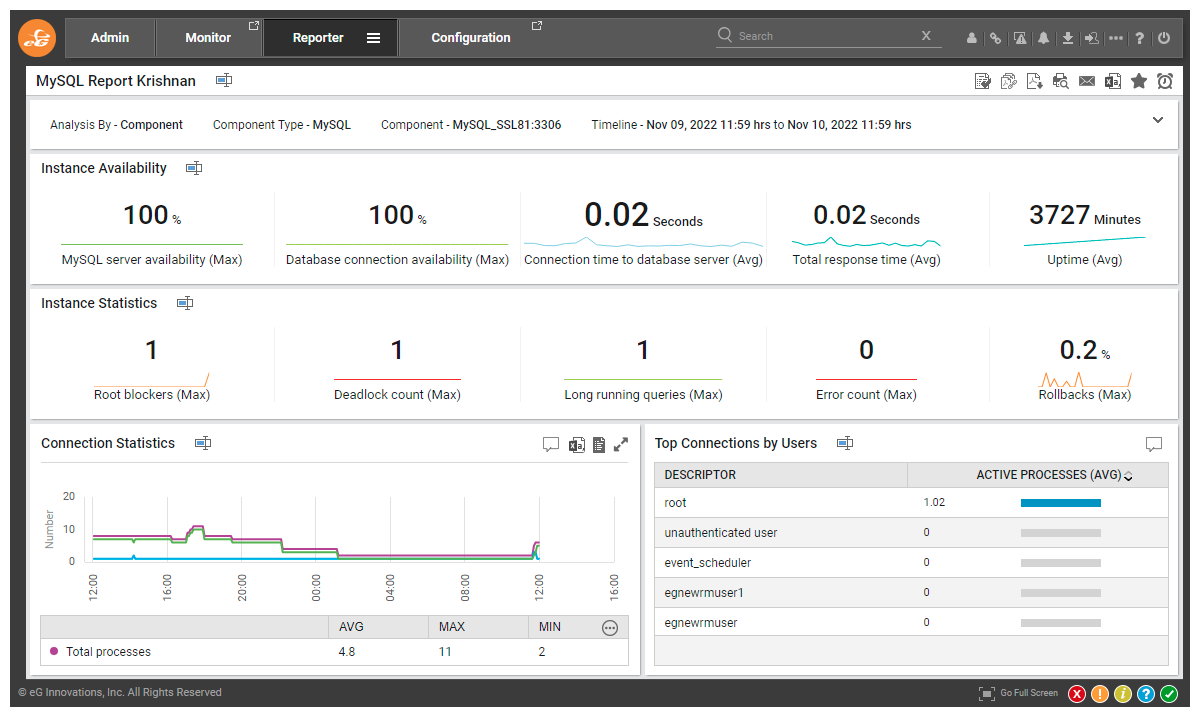The height and width of the screenshot is (717, 1200).
Task: Open comments for Connection Statistics chart
Action: tap(551, 445)
